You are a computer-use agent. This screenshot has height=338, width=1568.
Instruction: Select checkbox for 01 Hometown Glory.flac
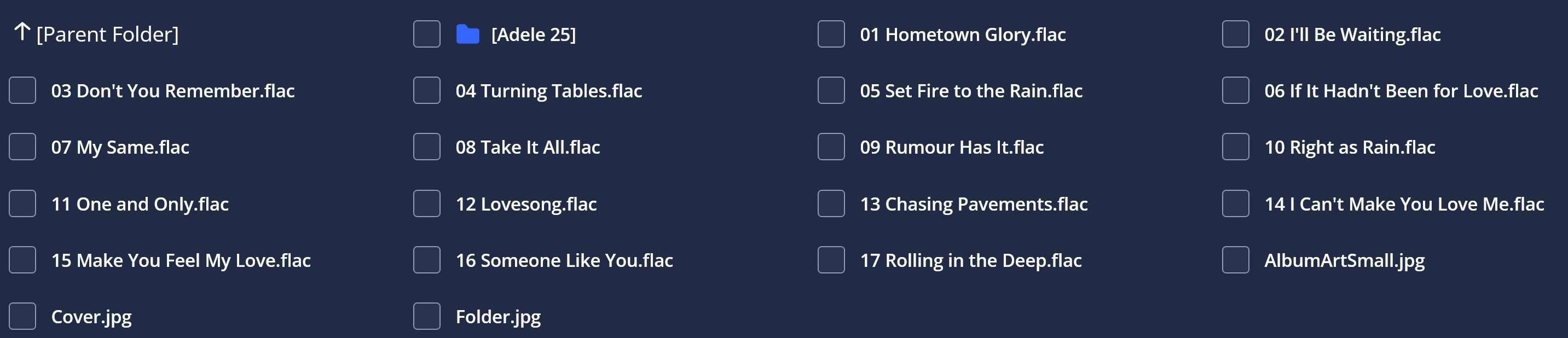tap(831, 34)
